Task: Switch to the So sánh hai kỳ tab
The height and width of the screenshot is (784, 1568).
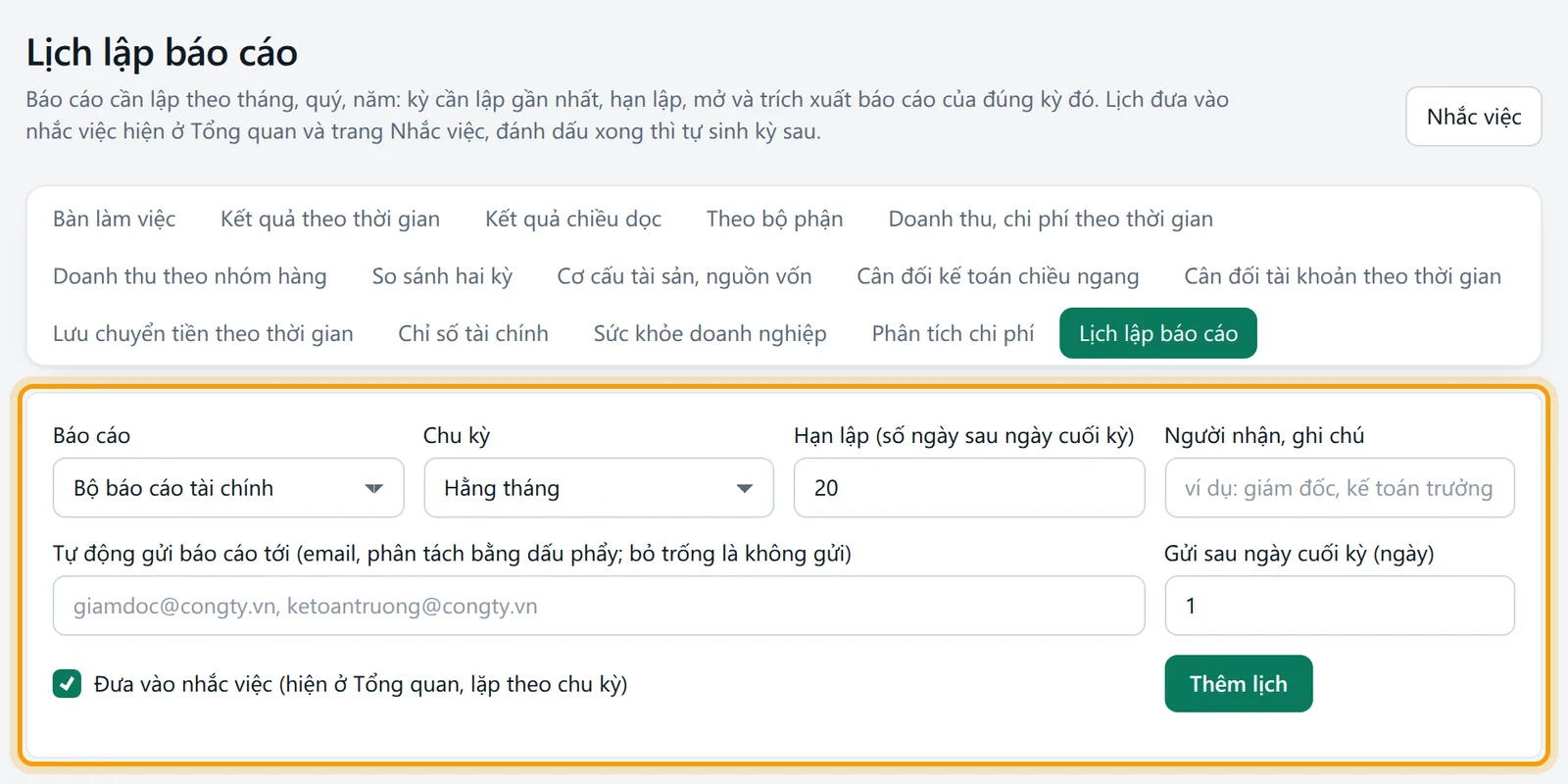Action: [x=442, y=276]
